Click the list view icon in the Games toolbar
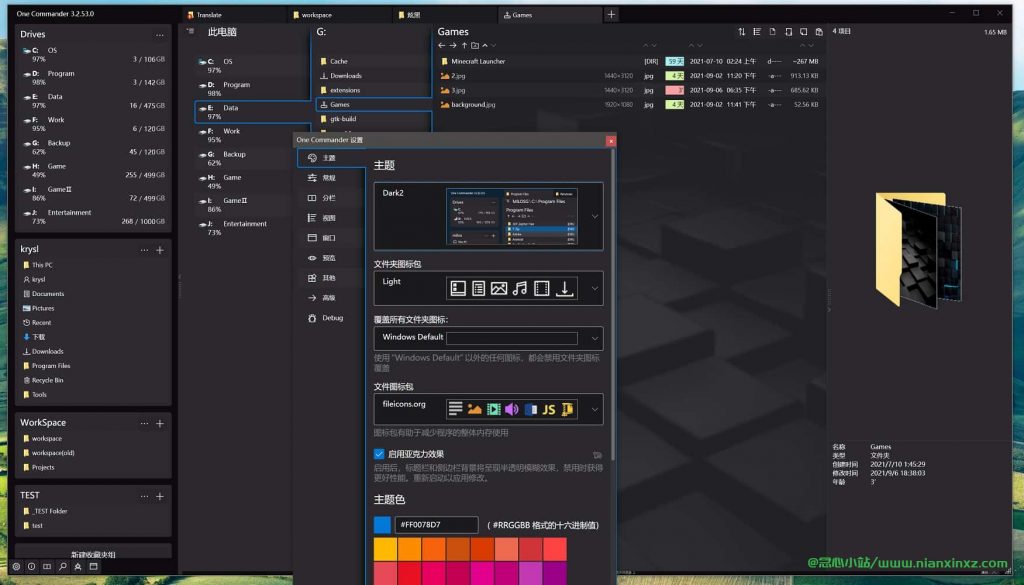Viewport: 1024px width, 585px height. coord(757,31)
